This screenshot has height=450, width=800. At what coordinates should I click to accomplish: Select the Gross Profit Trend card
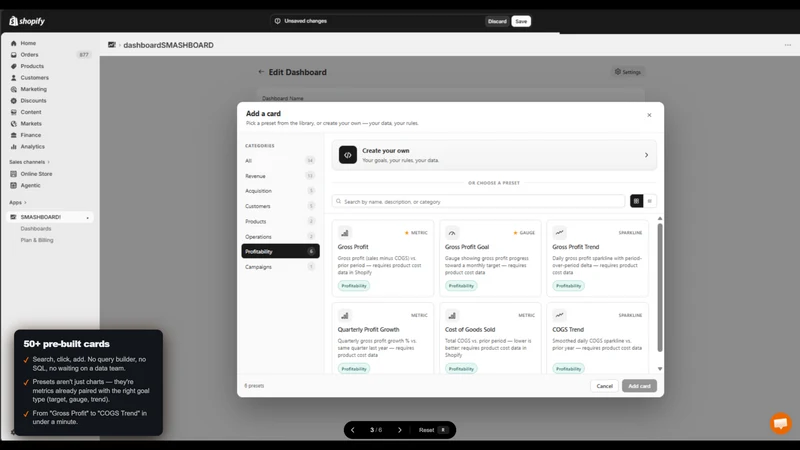[x=597, y=259]
